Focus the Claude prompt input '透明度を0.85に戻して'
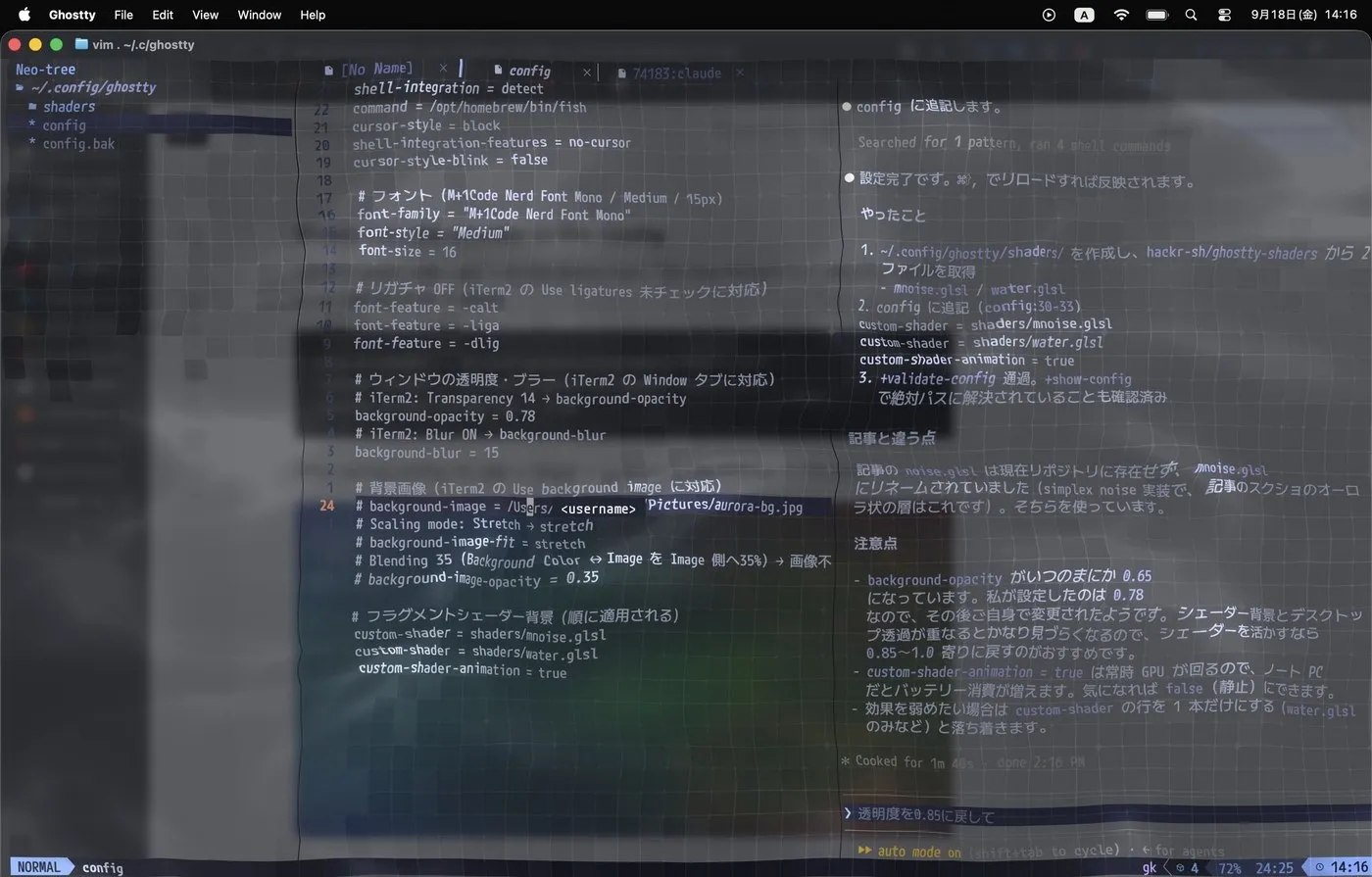Viewport: 1372px width, 877px height. 926,815
